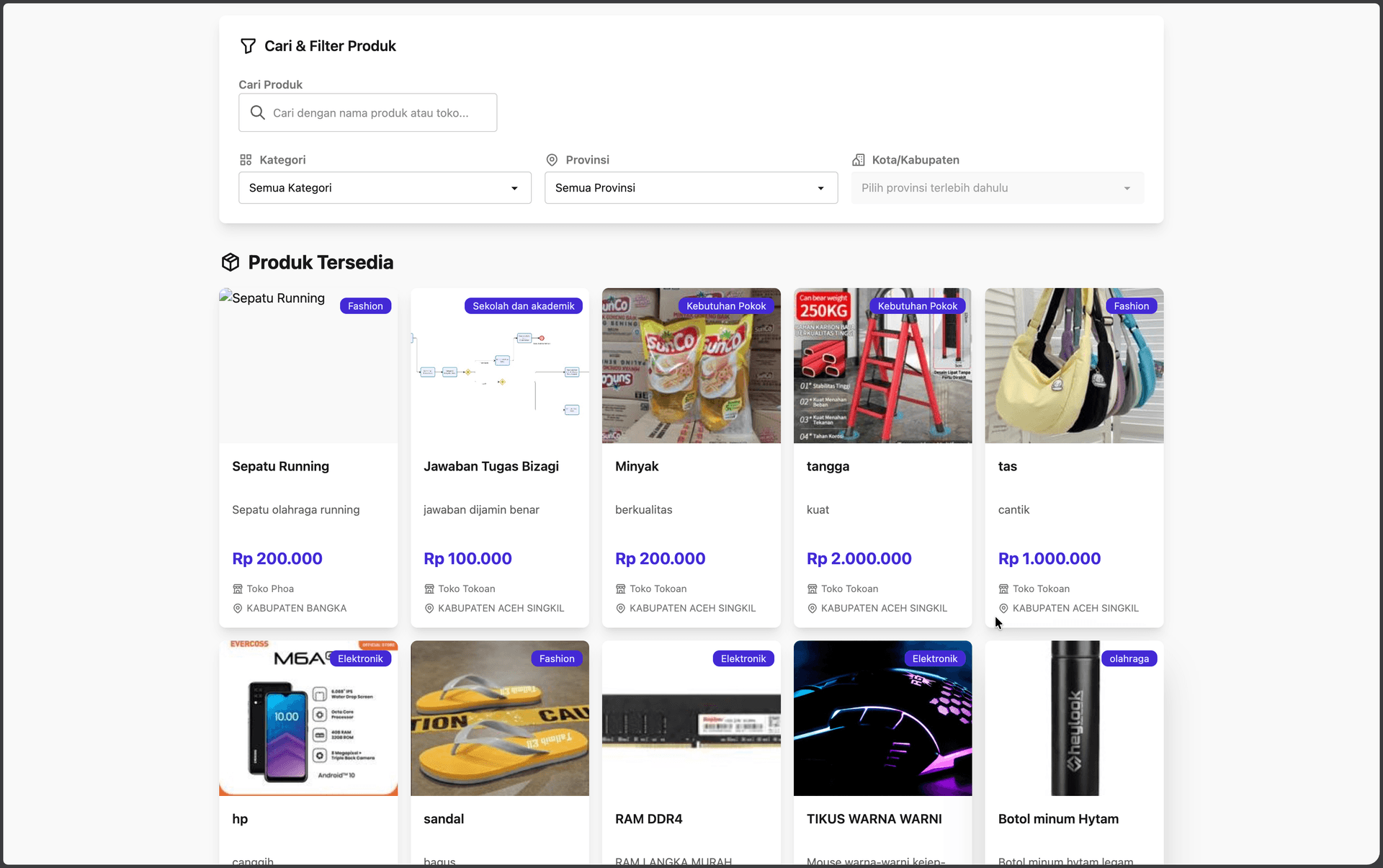Click the Sepatu Running product title
Viewport: 1383px width, 868px height.
[x=281, y=467]
